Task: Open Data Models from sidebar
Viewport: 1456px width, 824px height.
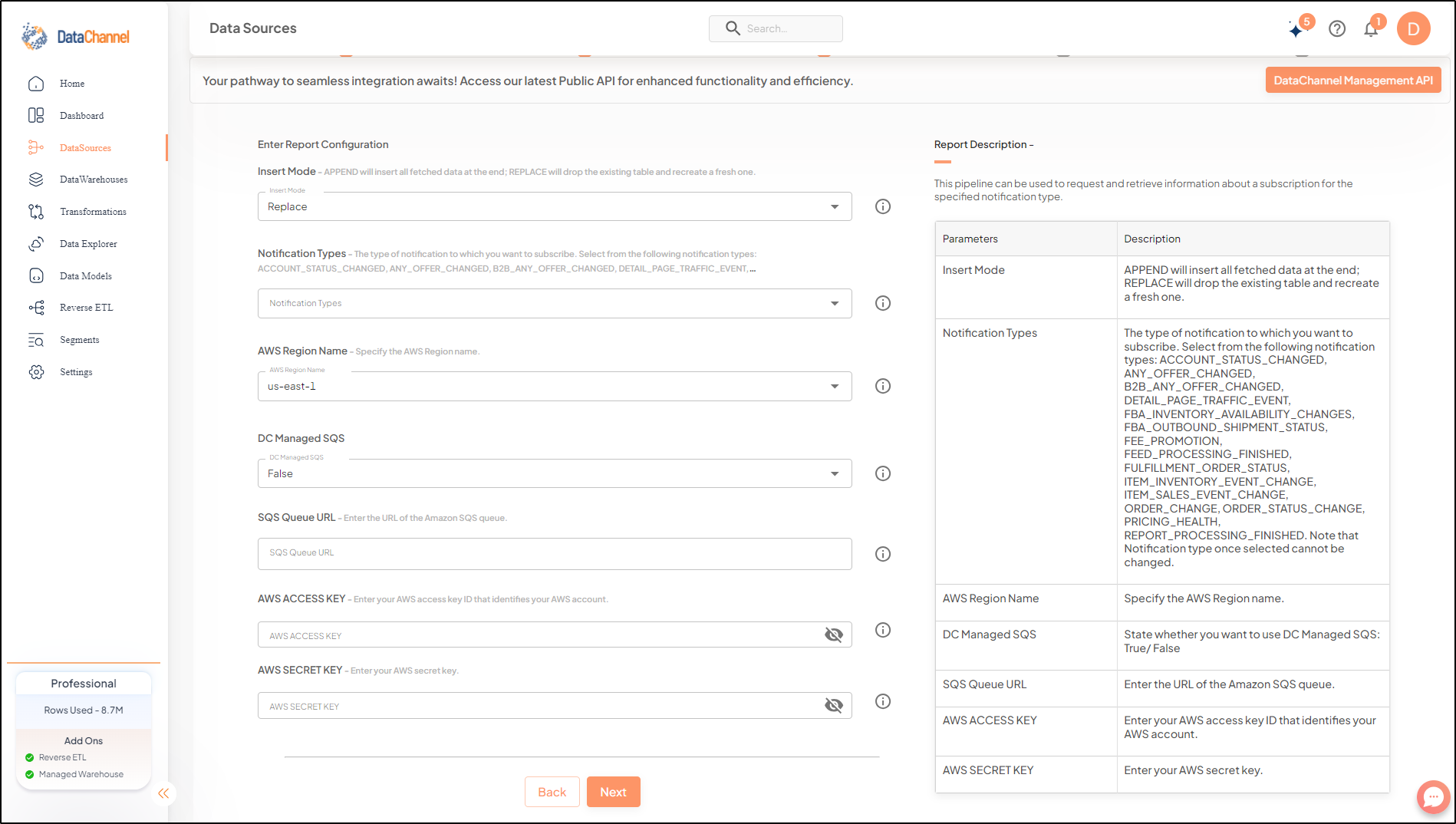Action: [86, 276]
